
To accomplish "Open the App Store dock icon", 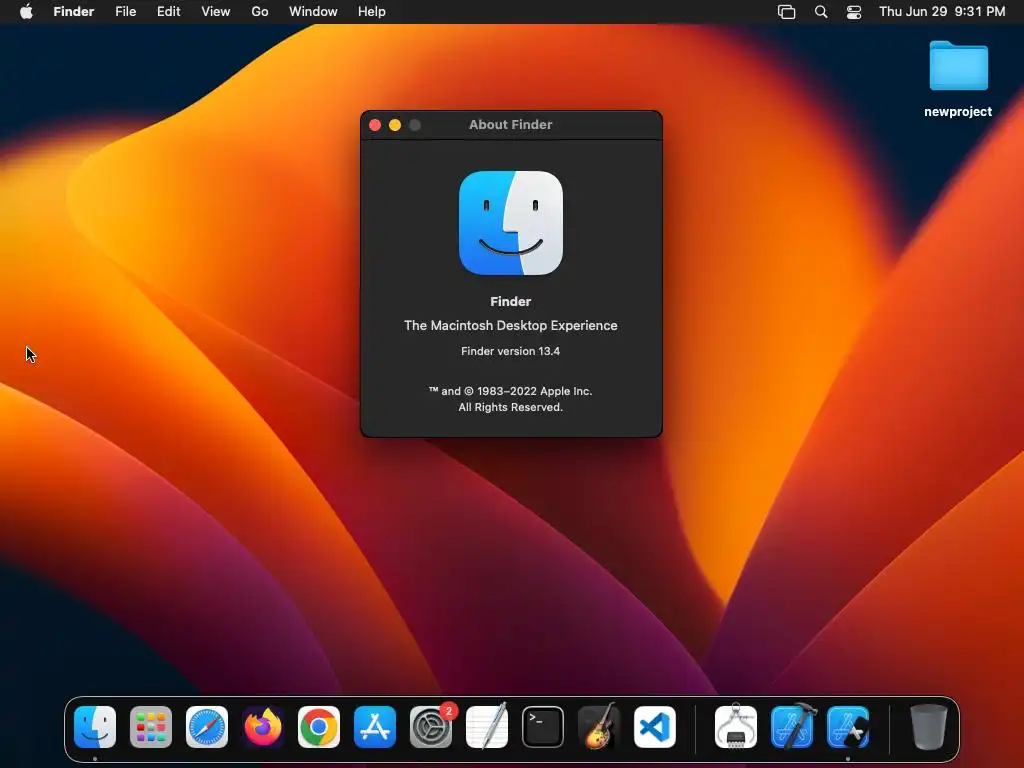I will point(375,727).
